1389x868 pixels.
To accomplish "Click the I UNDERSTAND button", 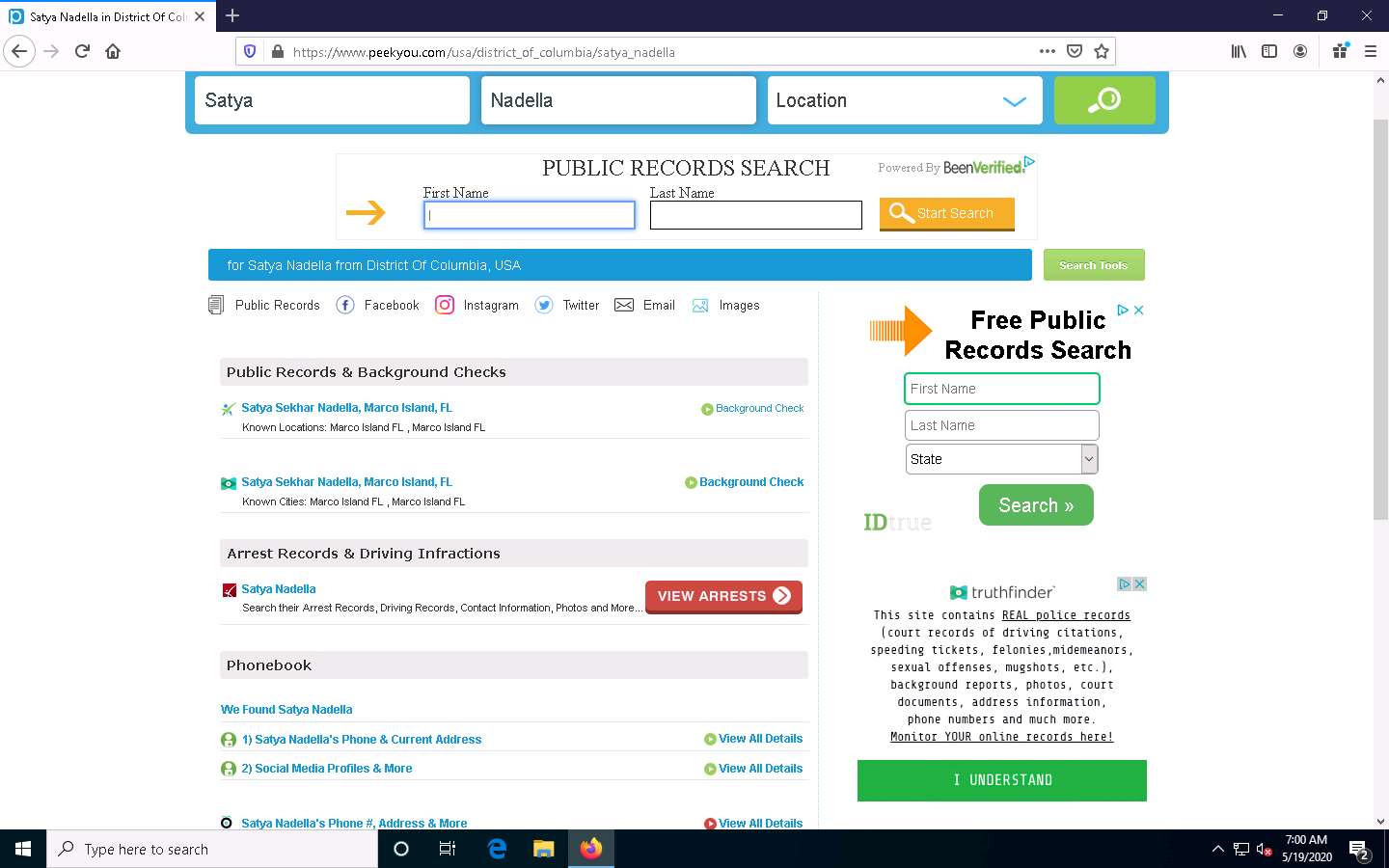I will [1002, 780].
